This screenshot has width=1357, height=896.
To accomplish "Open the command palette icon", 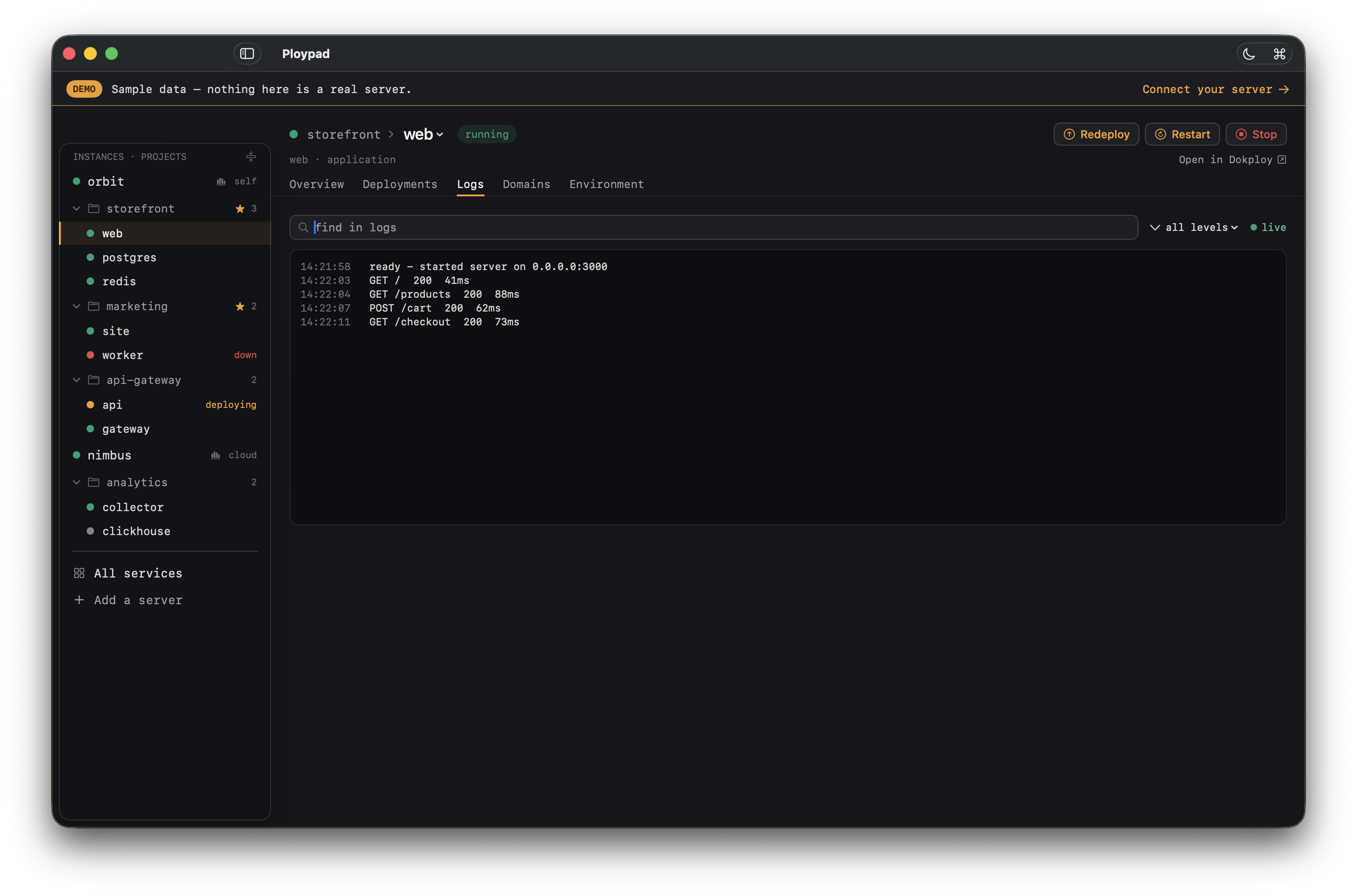I will (x=1279, y=54).
